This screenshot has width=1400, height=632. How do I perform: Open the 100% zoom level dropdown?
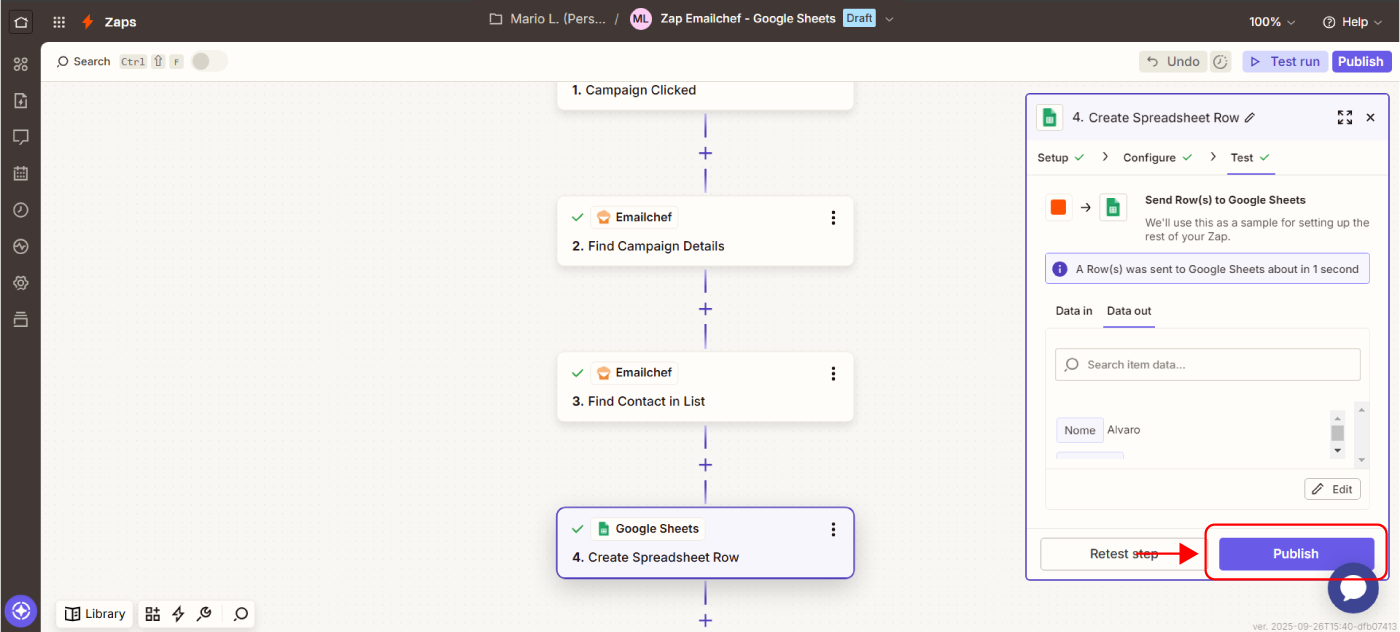coord(1271,22)
